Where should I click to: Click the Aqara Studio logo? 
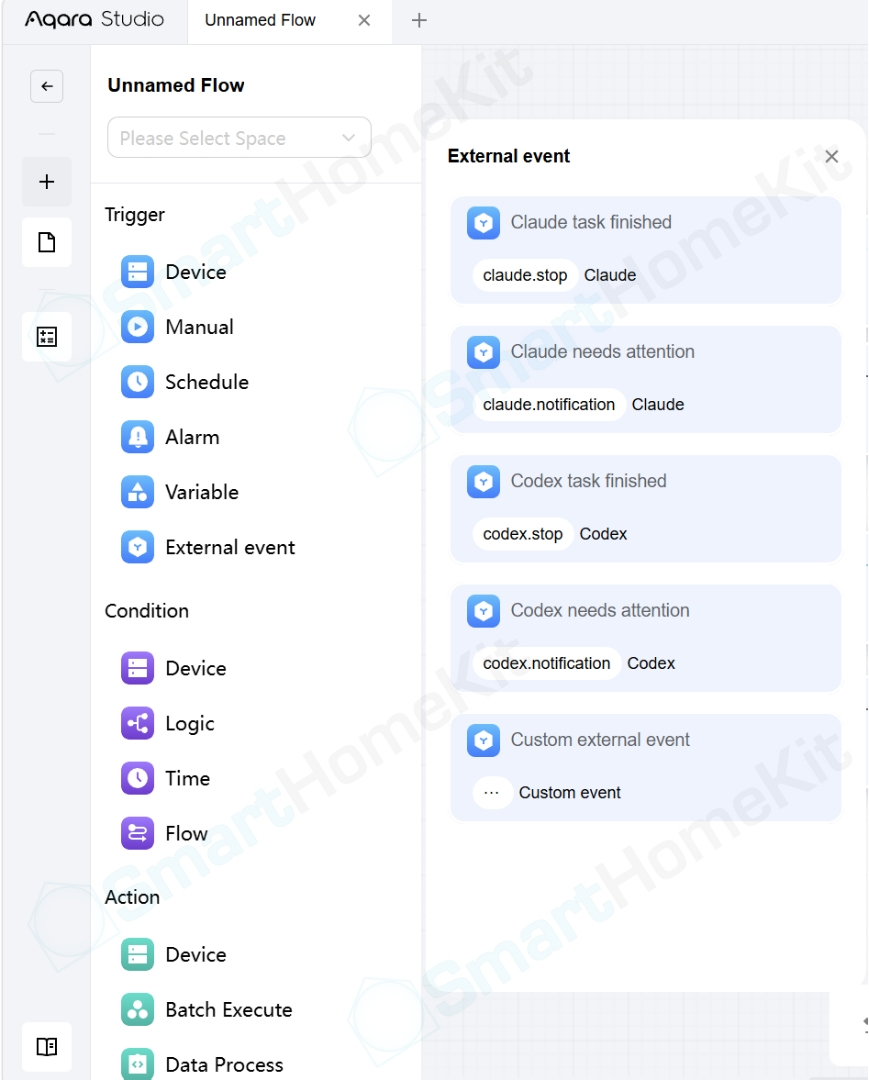[94, 19]
